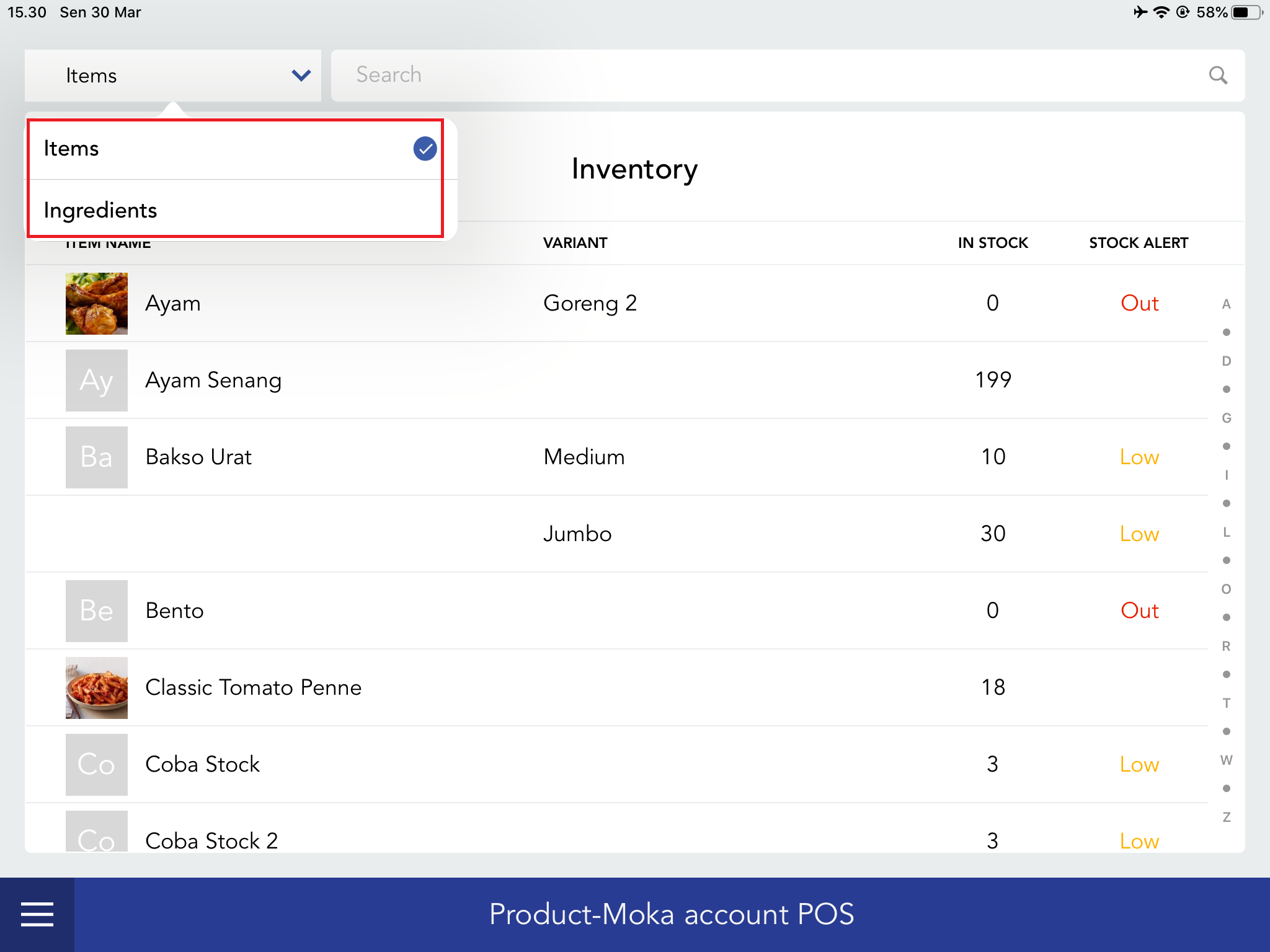The width and height of the screenshot is (1270, 952).
Task: Click the "Out" alert for Ayam Goreng 2
Action: [1139, 303]
